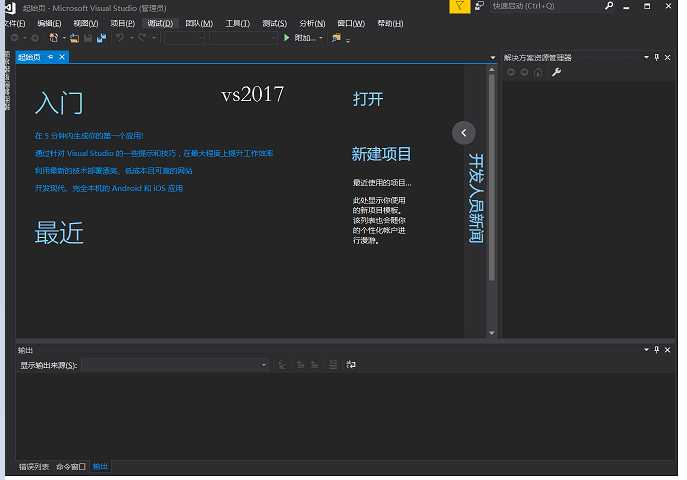Close the Solution Explorer panel
Viewport: 687px width, 480px height.
667,57
